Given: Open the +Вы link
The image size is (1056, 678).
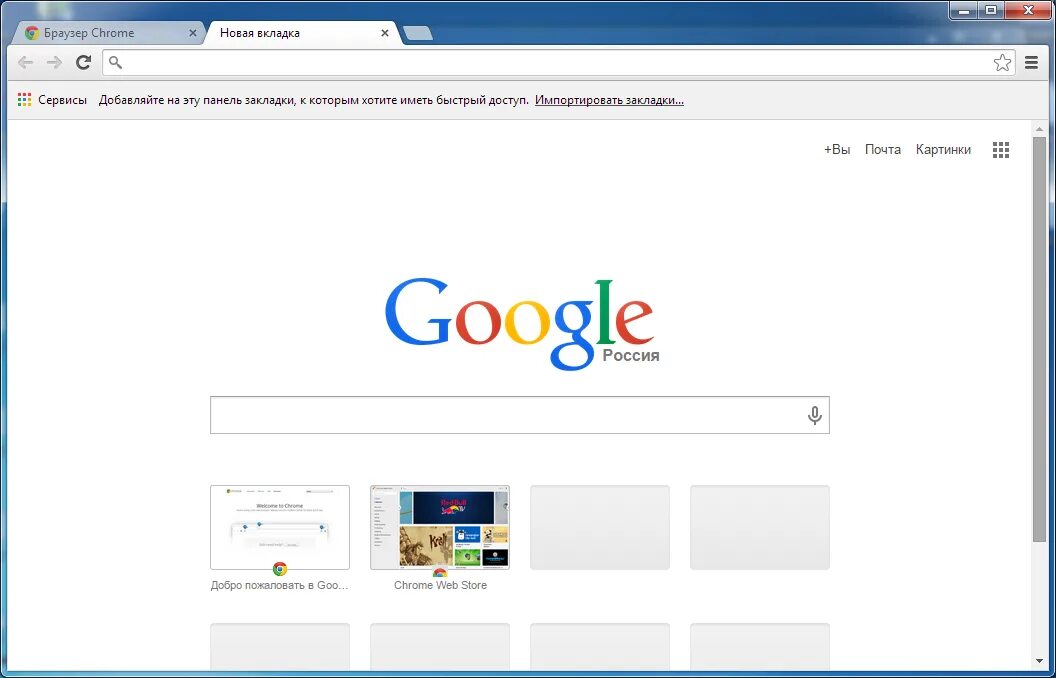Looking at the screenshot, I should [837, 149].
